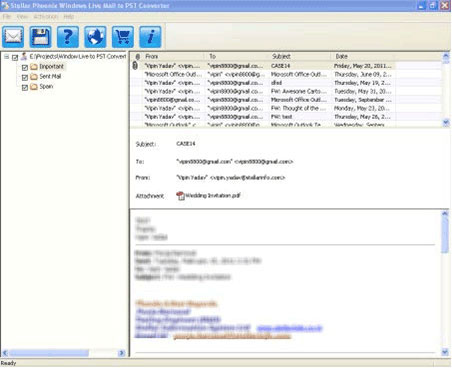Click the message body vertical scrollbar thumb

tap(445, 235)
